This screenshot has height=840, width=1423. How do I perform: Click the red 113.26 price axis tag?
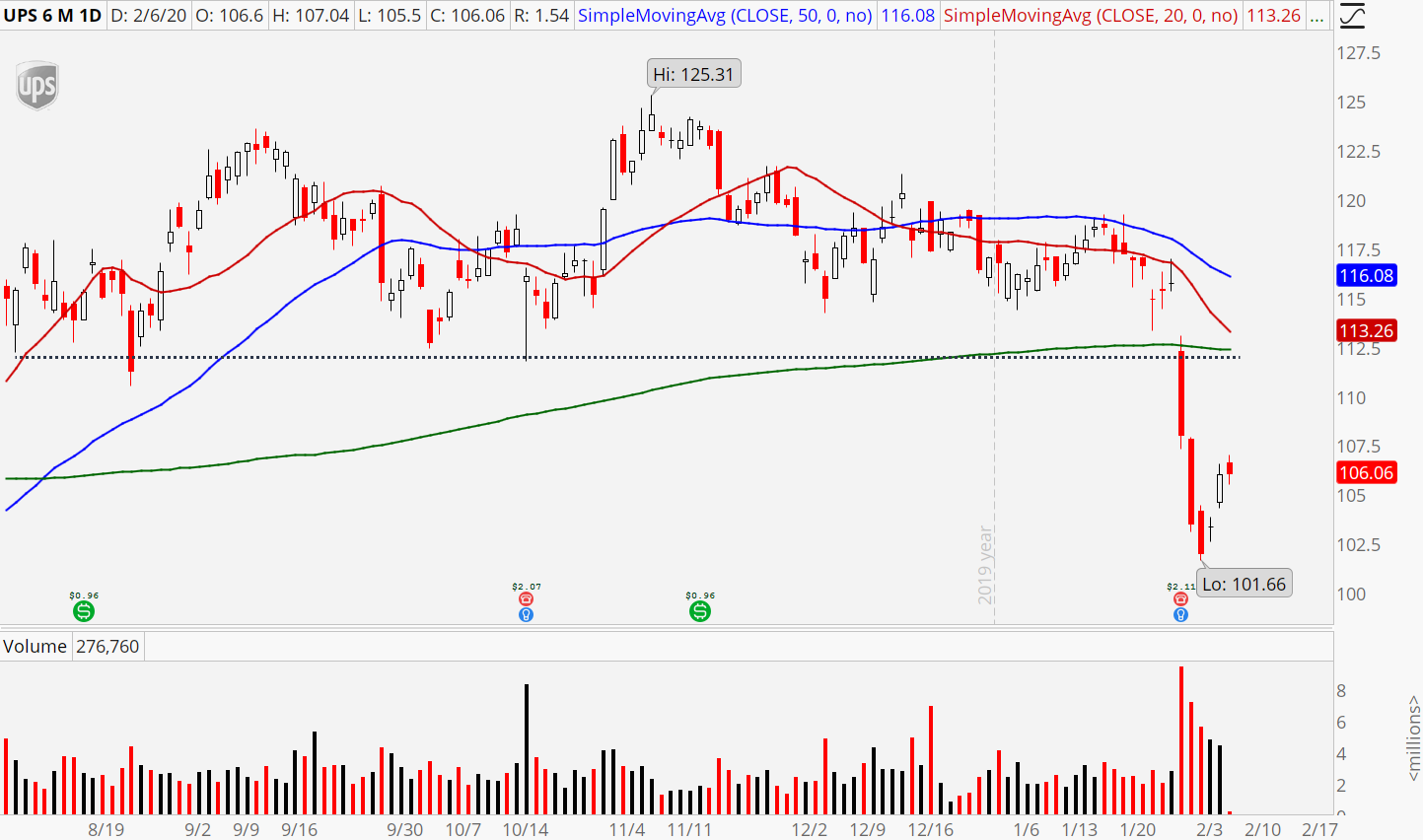click(1367, 331)
